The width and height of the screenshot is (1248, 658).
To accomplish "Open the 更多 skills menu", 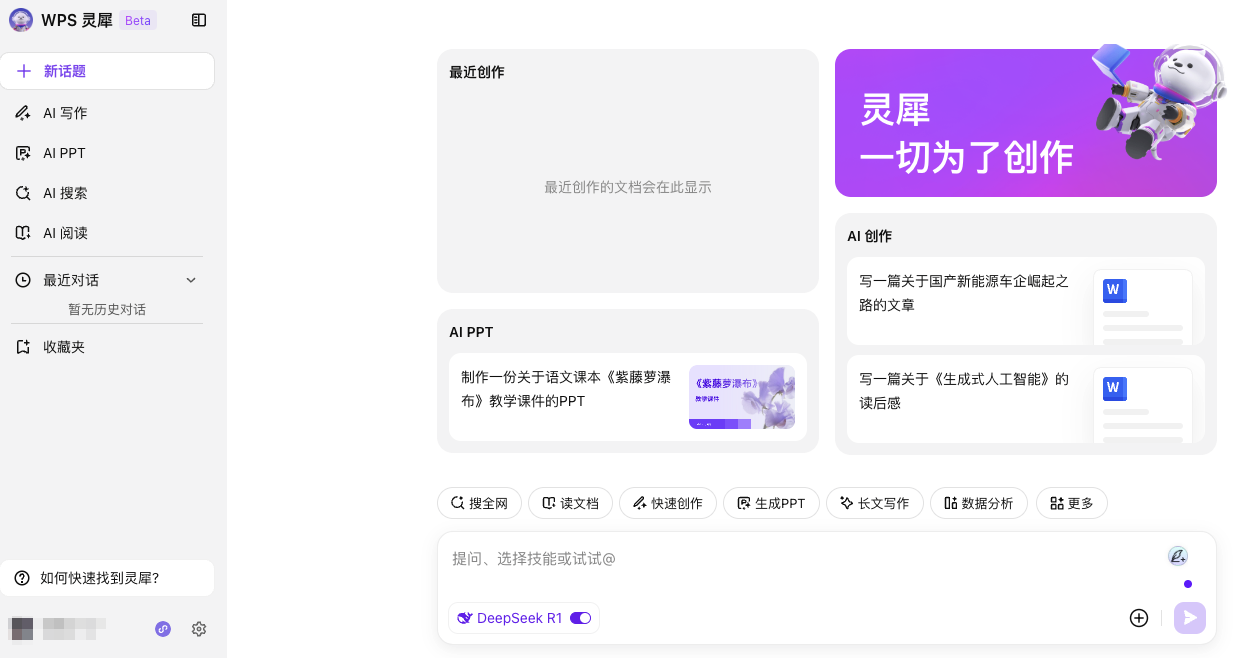I will pos(1071,503).
